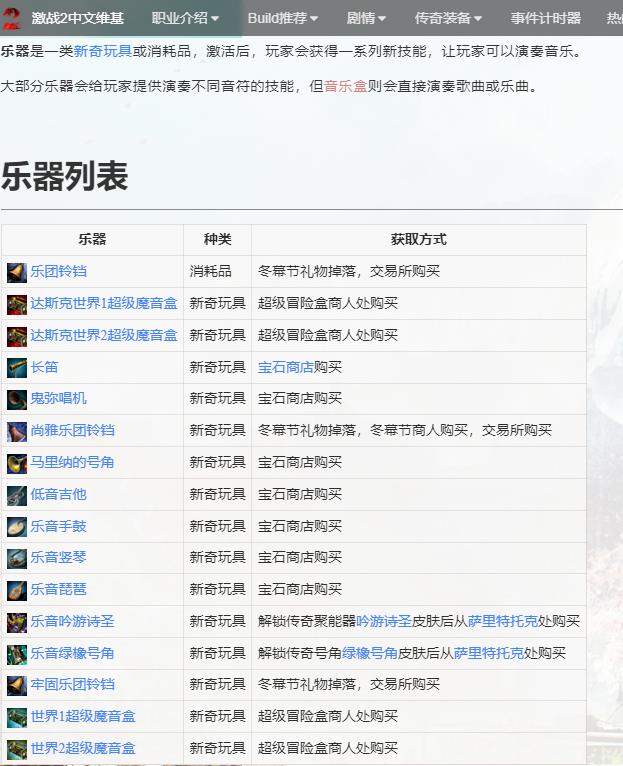Open the 乐音竖琴 page link
This screenshot has height=766, width=623.
(x=58, y=557)
